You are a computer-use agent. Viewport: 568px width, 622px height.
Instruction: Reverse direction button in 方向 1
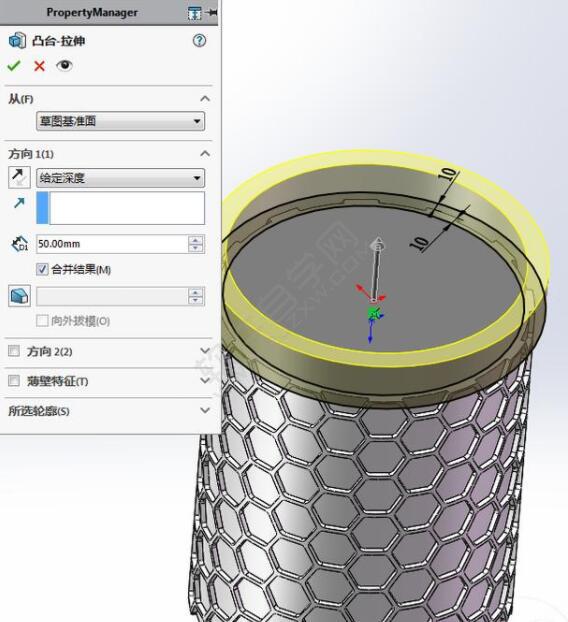[19, 177]
